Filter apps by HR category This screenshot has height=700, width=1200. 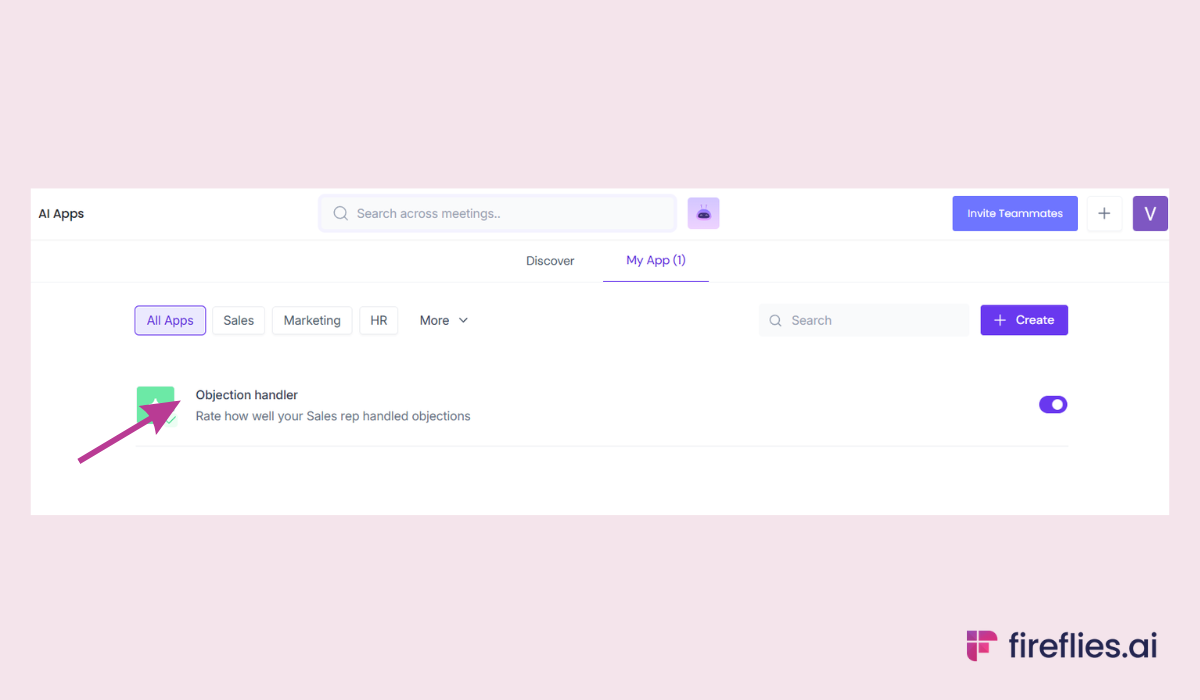tap(378, 320)
